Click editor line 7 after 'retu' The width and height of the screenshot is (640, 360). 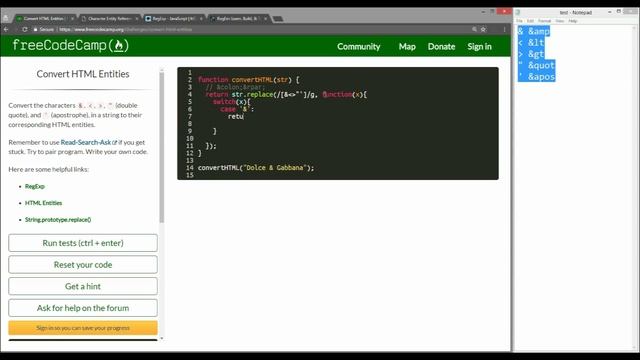point(244,117)
